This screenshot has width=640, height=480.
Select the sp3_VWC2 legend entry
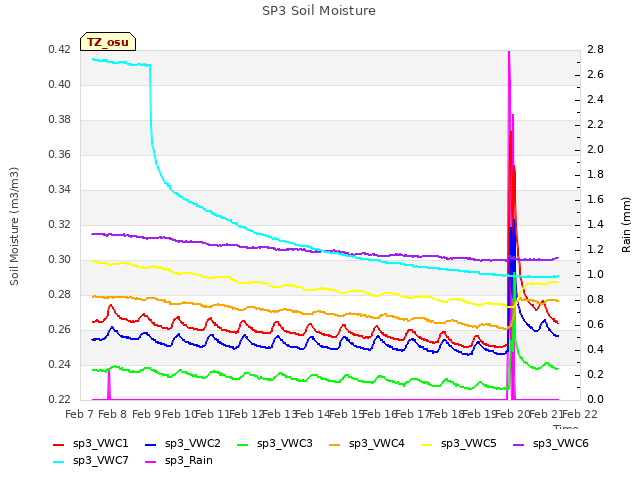(x=183, y=444)
